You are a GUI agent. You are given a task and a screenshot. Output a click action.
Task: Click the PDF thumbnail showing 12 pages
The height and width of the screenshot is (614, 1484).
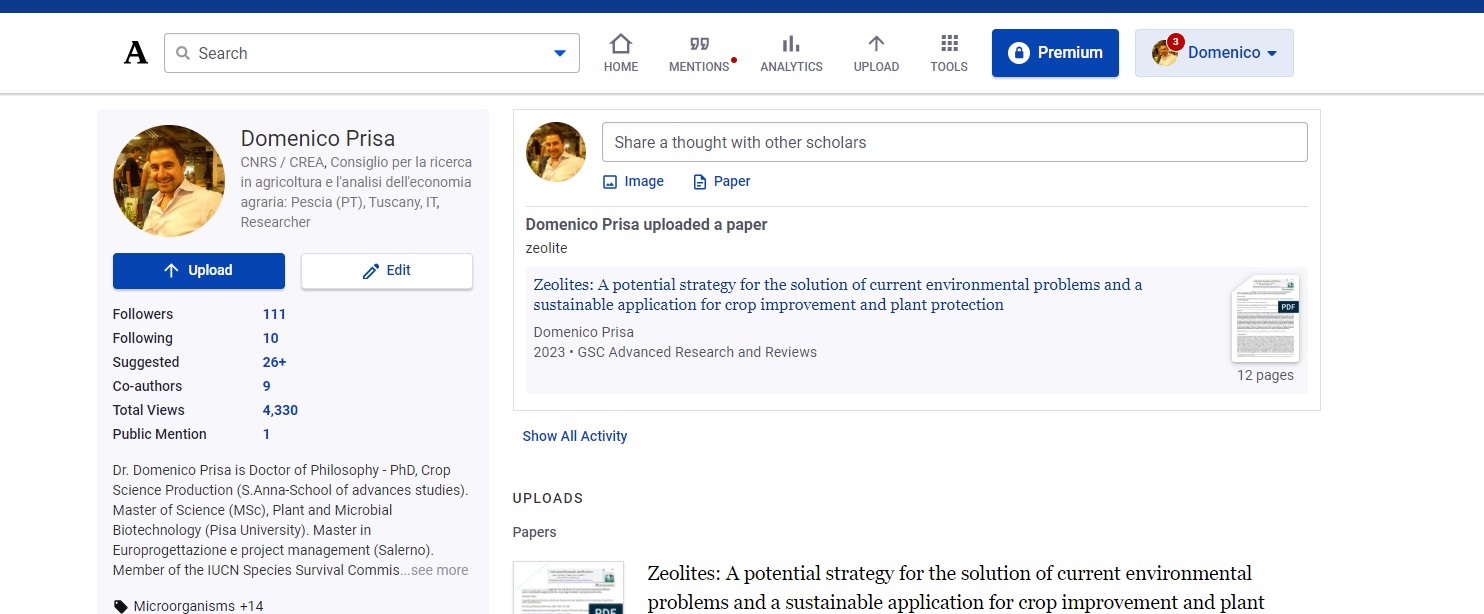tap(1265, 319)
